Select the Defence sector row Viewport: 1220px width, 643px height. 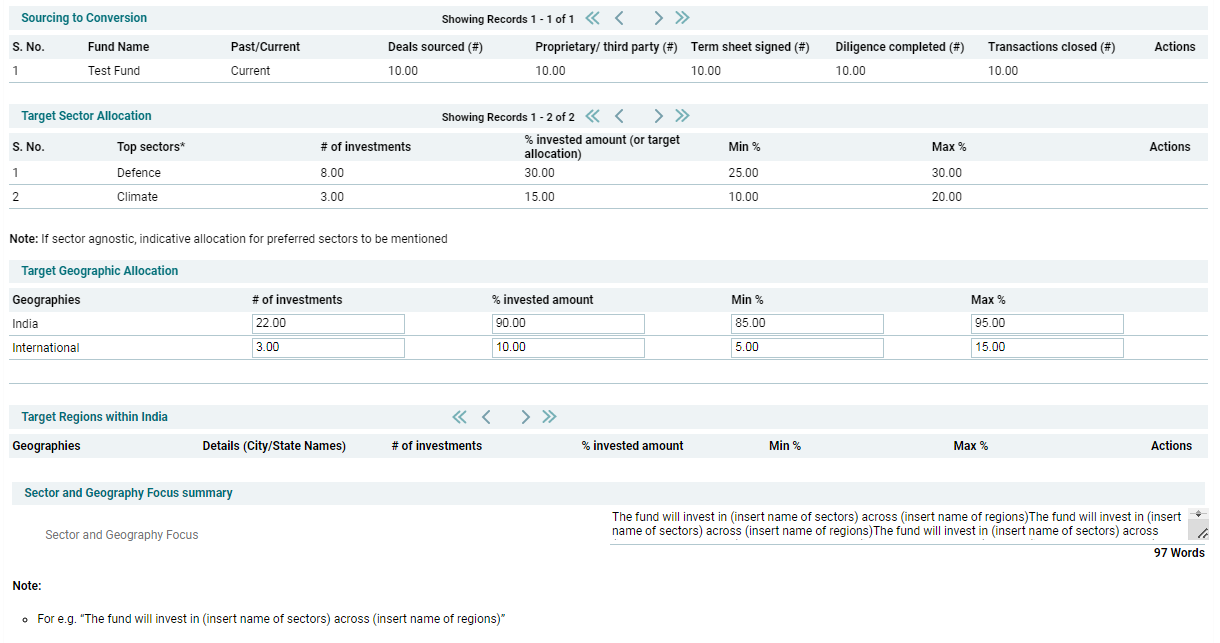[138, 173]
